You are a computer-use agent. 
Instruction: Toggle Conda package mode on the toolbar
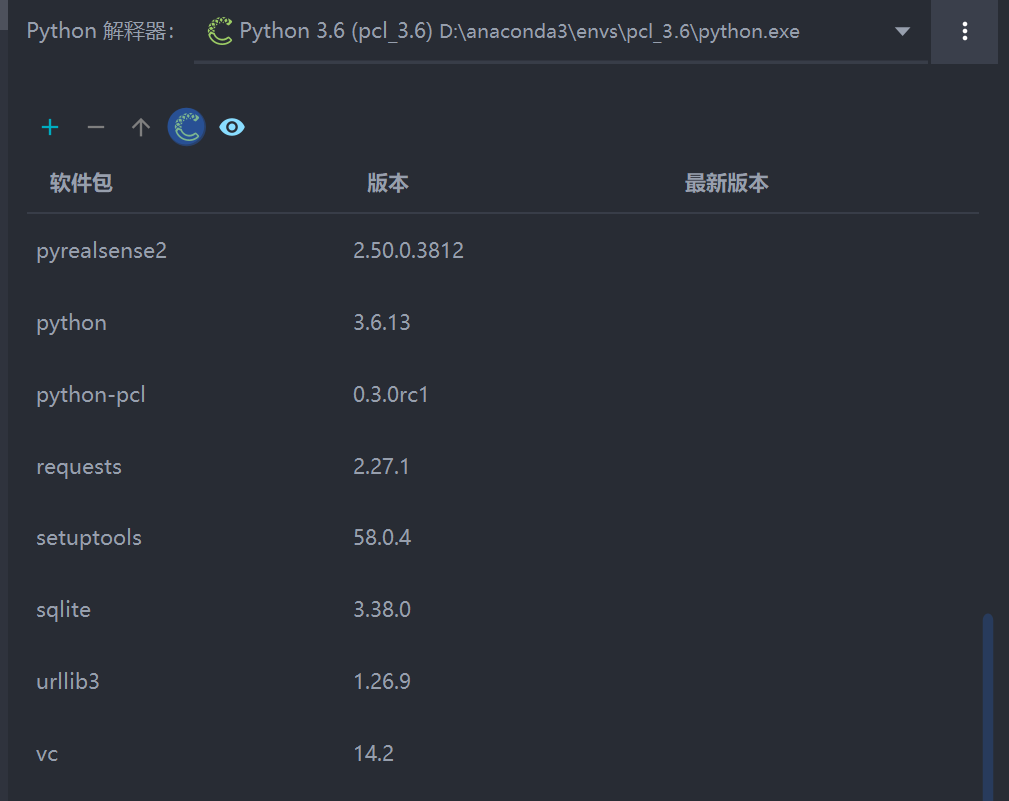coord(186,127)
